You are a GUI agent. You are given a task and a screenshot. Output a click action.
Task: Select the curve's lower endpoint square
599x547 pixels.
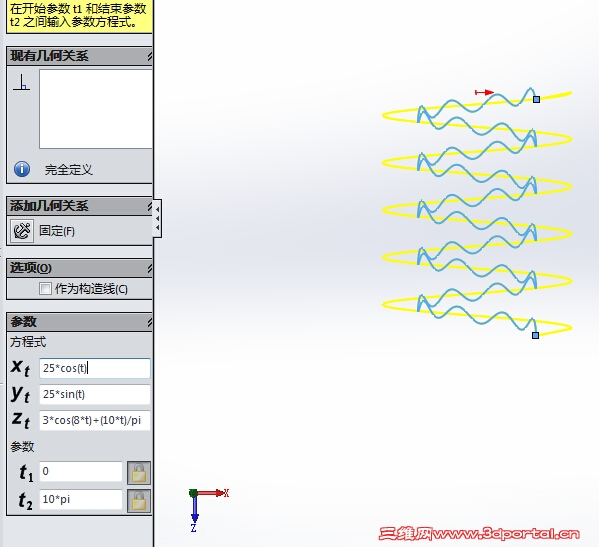click(x=536, y=335)
